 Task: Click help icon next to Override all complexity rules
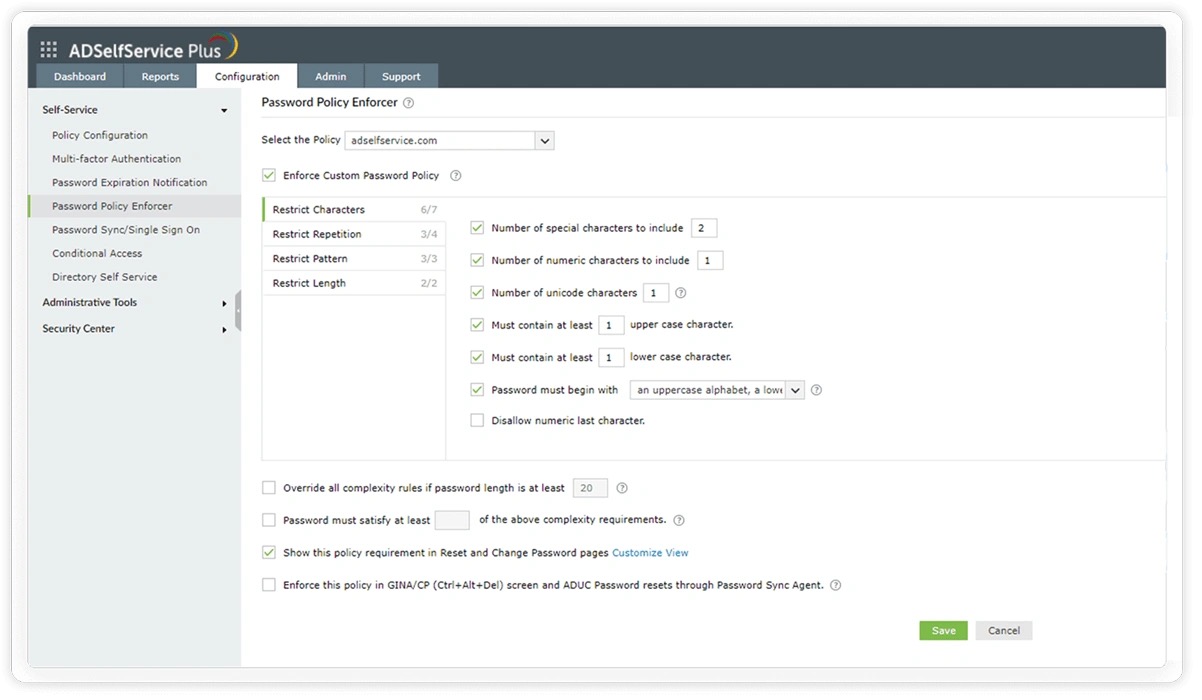pos(622,488)
